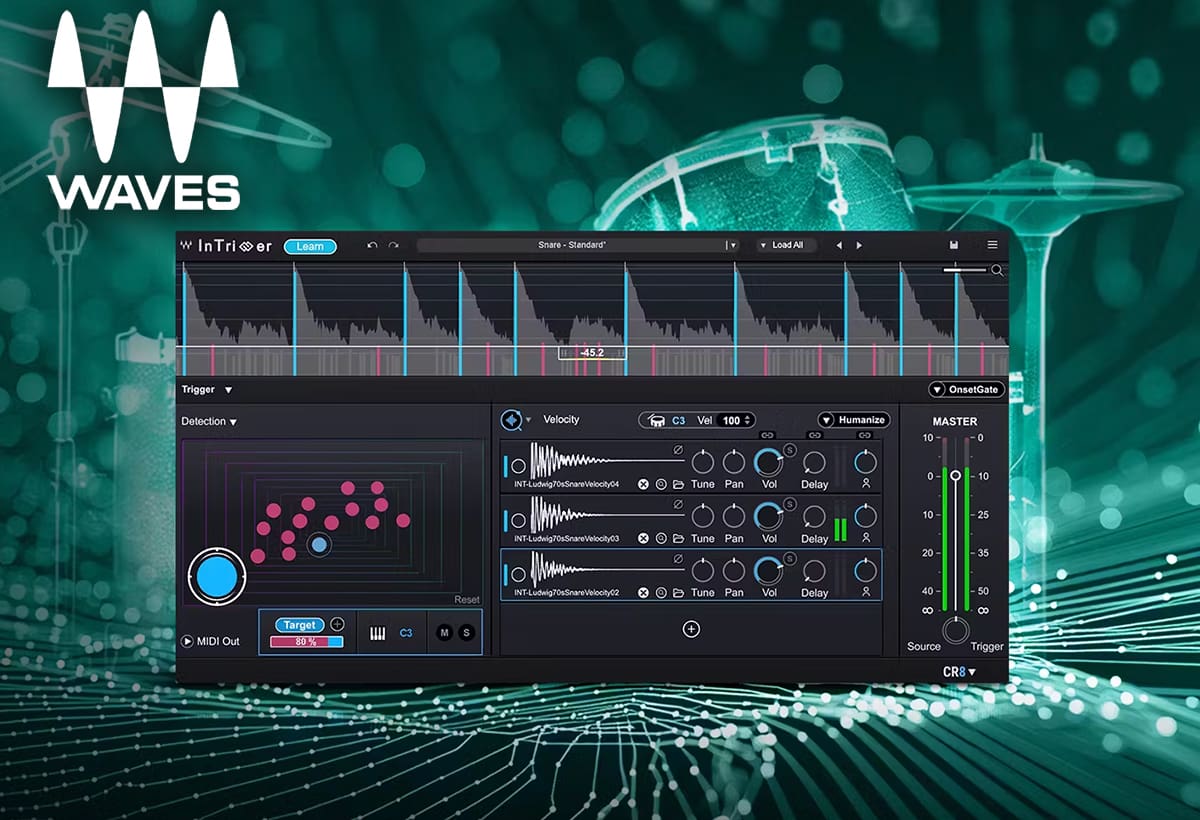1200x820 pixels.
Task: Enable the INT-Ludwig70sSnareVelocity02 layer circle
Action: click(x=518, y=574)
